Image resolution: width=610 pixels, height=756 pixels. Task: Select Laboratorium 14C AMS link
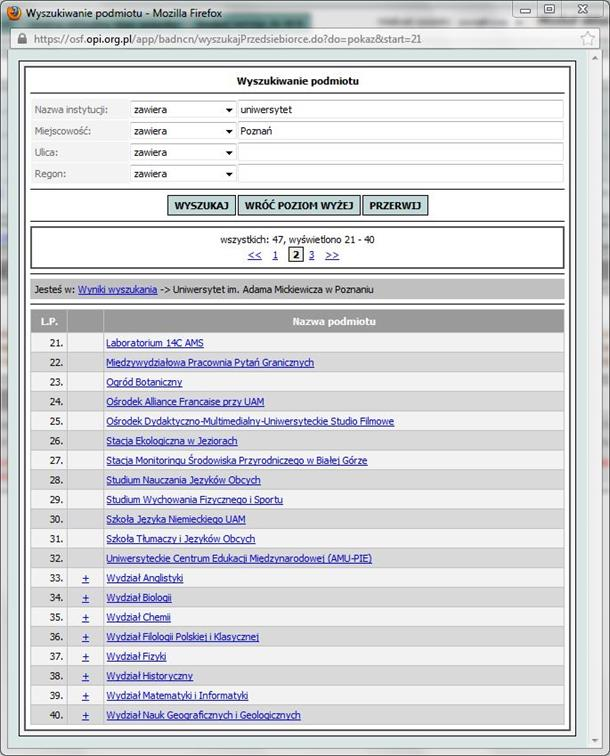155,343
